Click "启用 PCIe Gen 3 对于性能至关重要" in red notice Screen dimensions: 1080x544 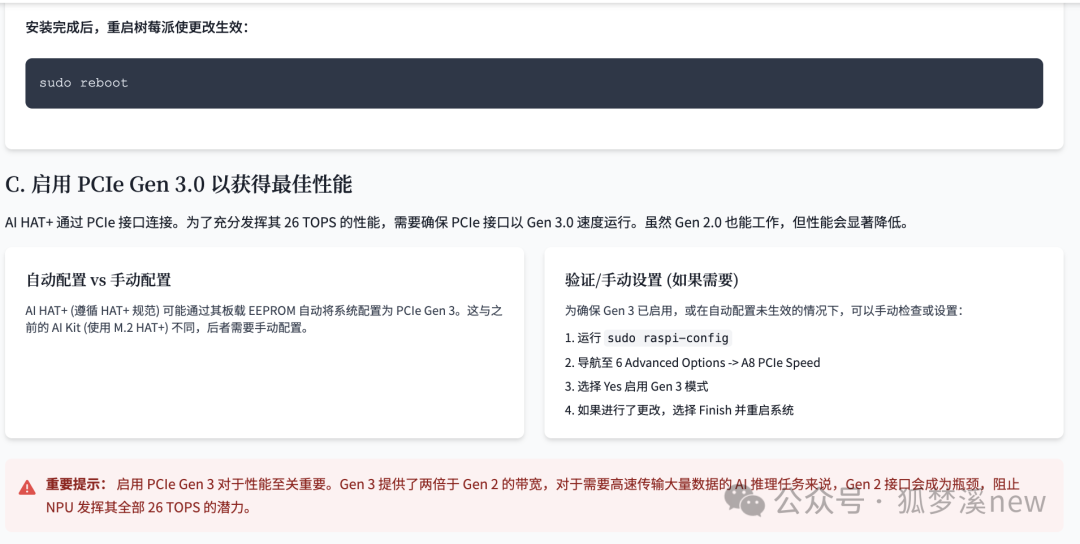[x=224, y=484]
